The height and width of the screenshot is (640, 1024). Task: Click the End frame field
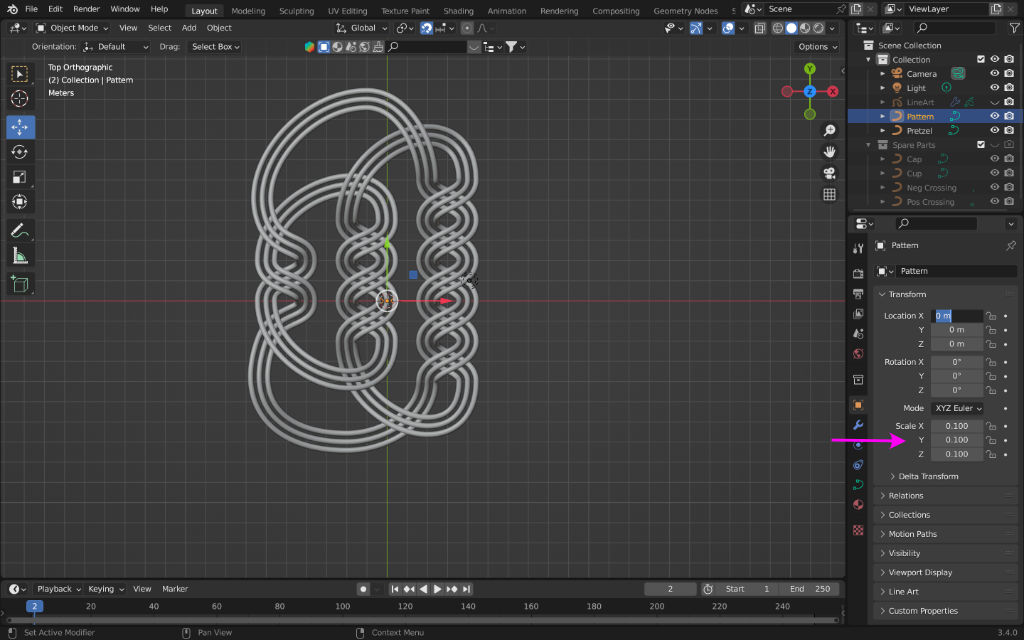[809, 589]
